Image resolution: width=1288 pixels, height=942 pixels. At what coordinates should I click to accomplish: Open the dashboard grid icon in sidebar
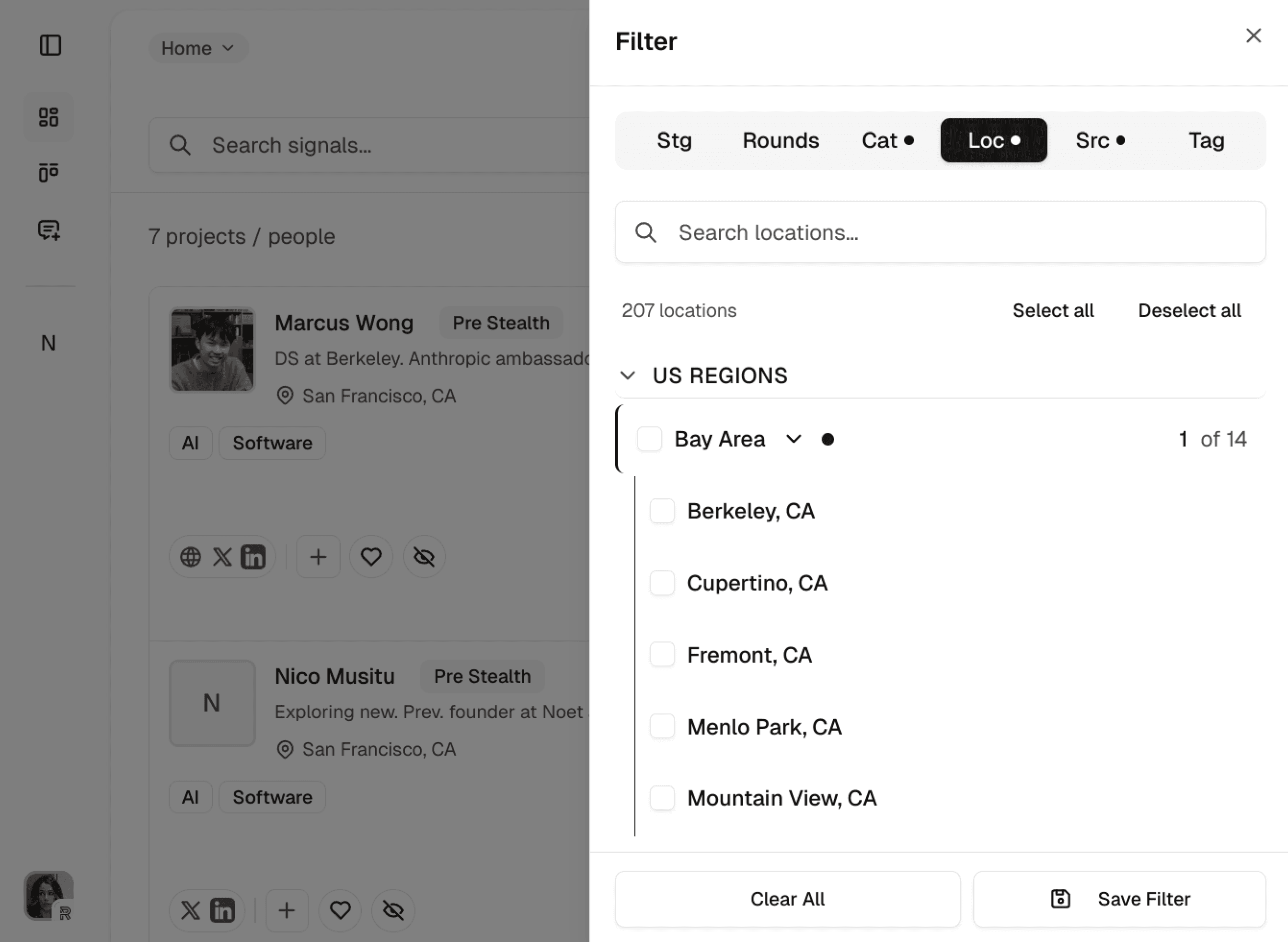(48, 117)
